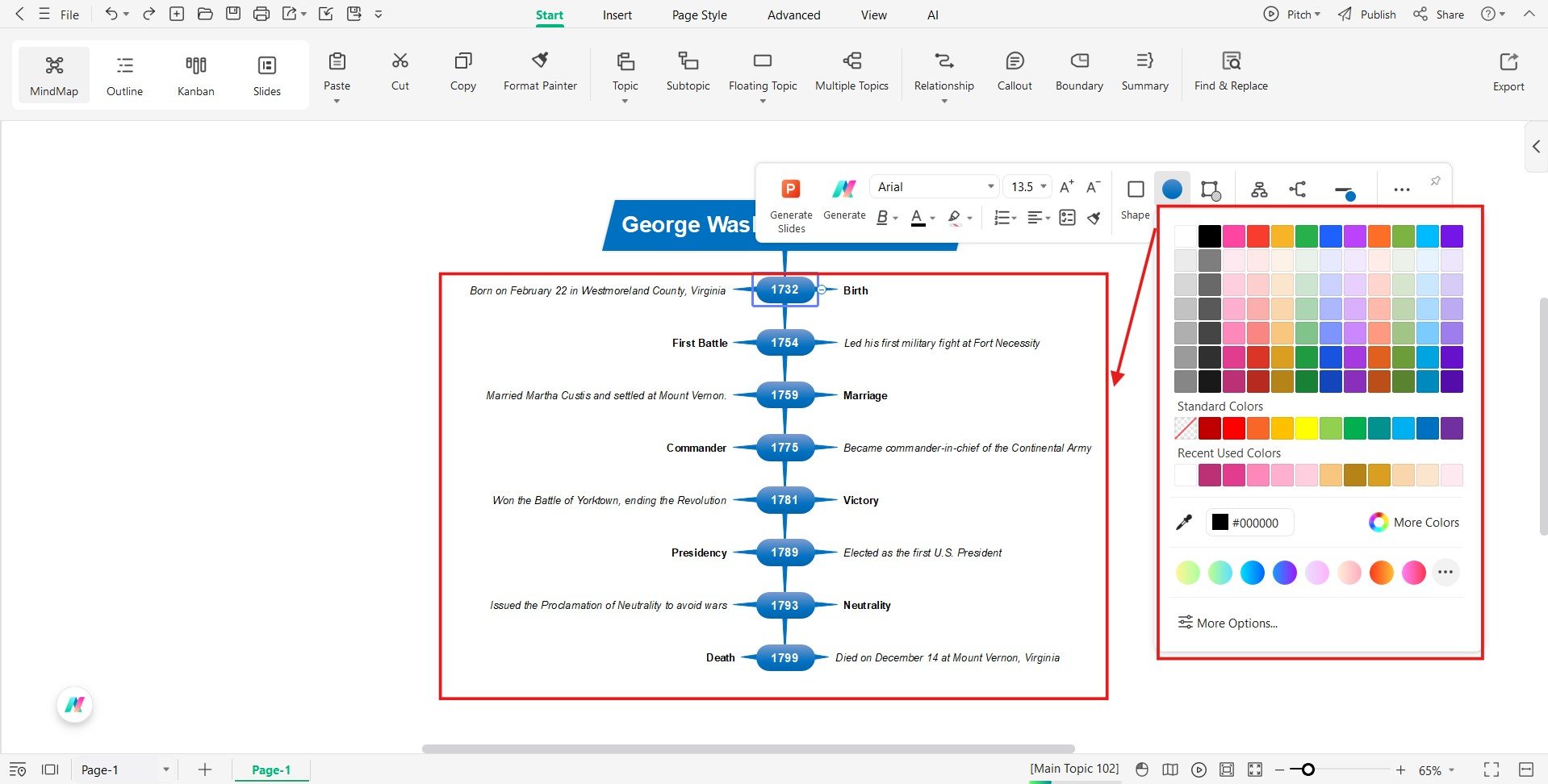Viewport: 1548px width, 784px height.
Task: Collapse the ribbon toolbar
Action: pos(1529,14)
